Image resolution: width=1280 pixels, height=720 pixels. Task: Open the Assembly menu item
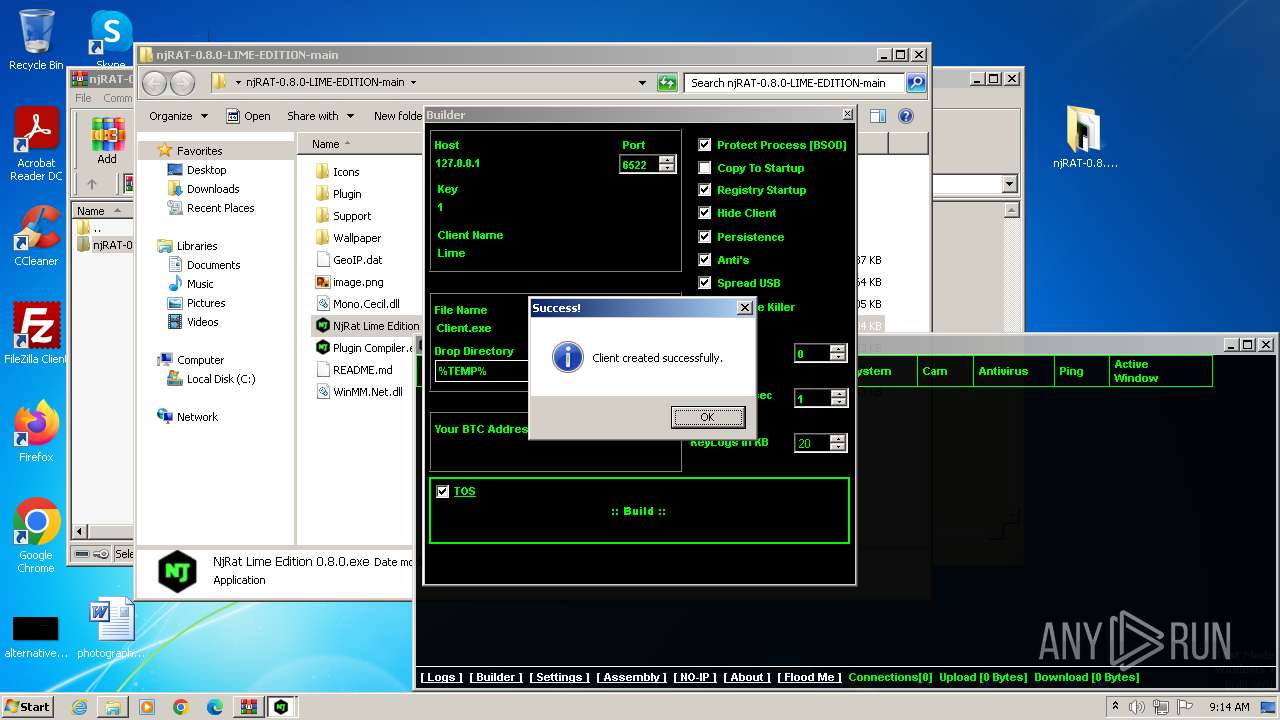tap(632, 677)
